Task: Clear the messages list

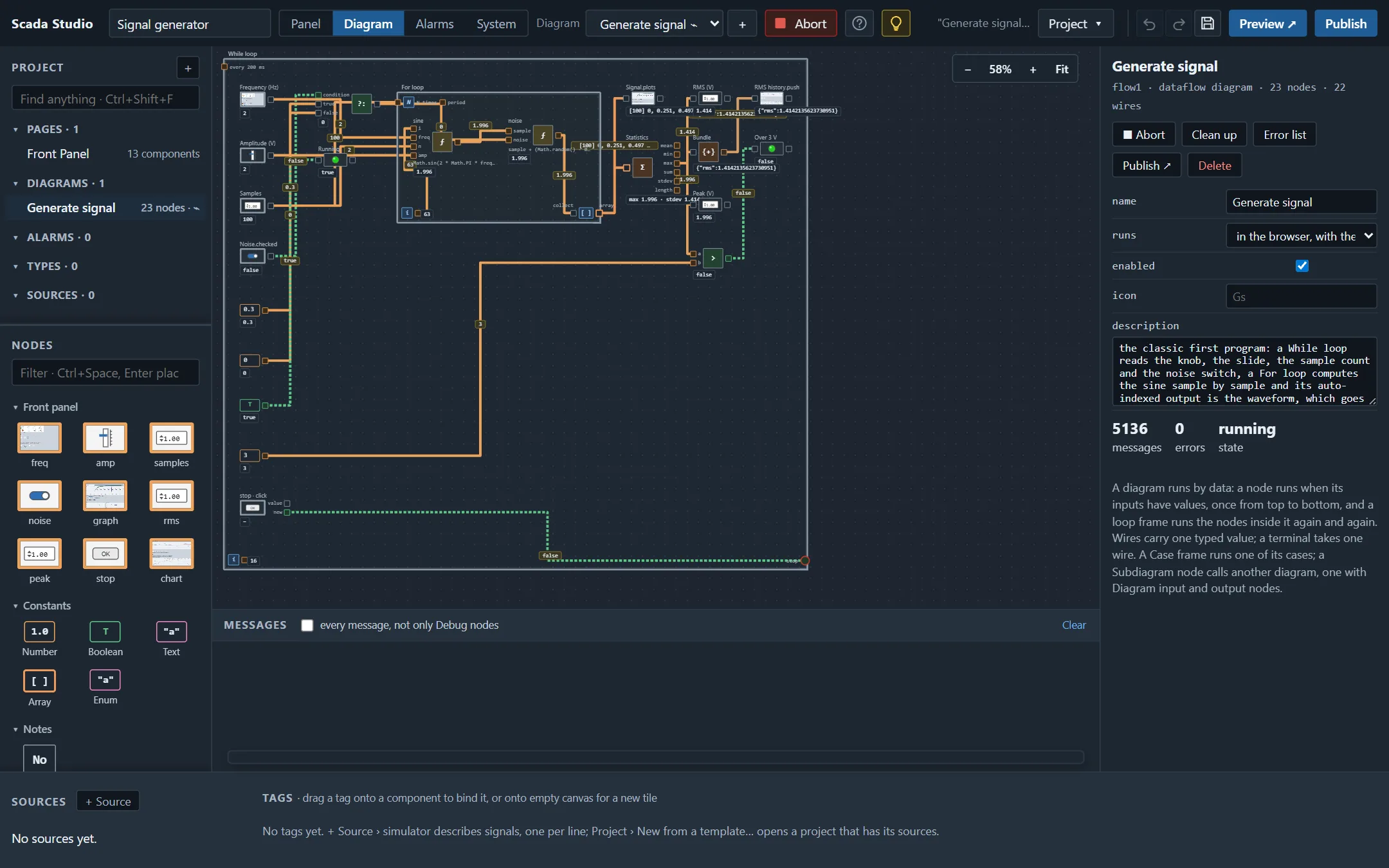Action: 1073,625
